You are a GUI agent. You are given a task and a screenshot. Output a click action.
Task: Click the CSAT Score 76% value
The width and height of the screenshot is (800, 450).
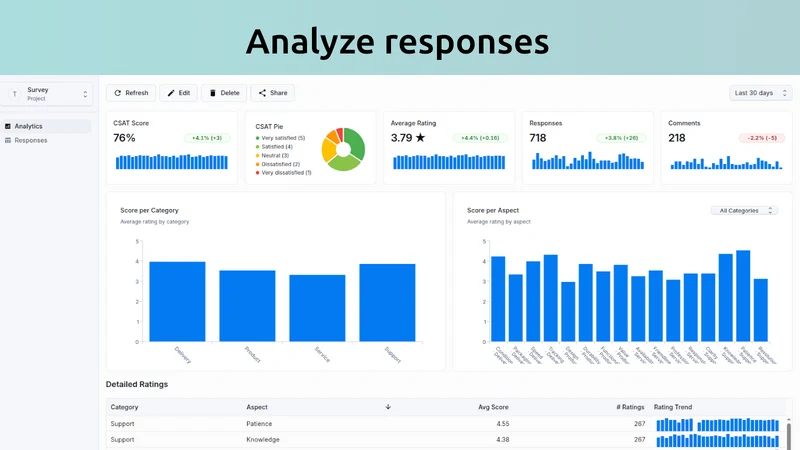(x=124, y=138)
